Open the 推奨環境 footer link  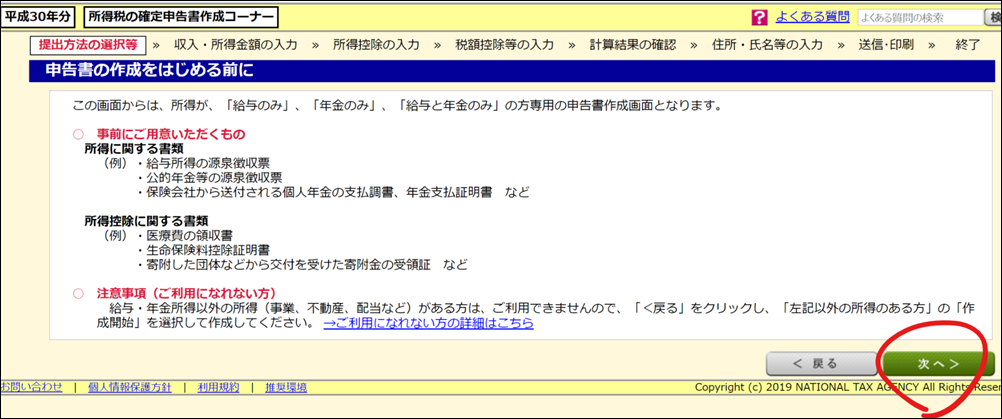click(286, 386)
